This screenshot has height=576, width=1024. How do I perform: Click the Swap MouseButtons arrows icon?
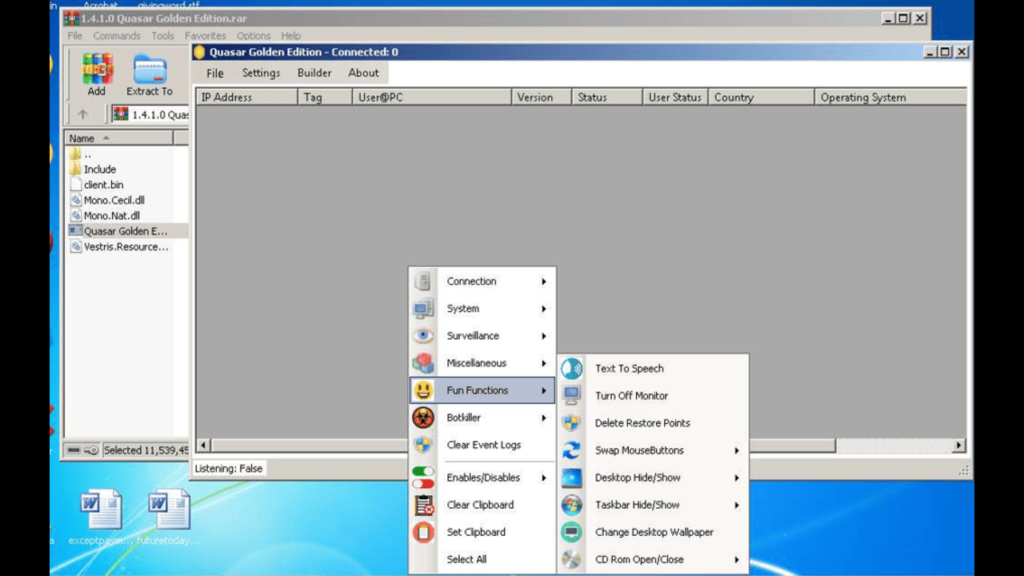[x=571, y=451]
